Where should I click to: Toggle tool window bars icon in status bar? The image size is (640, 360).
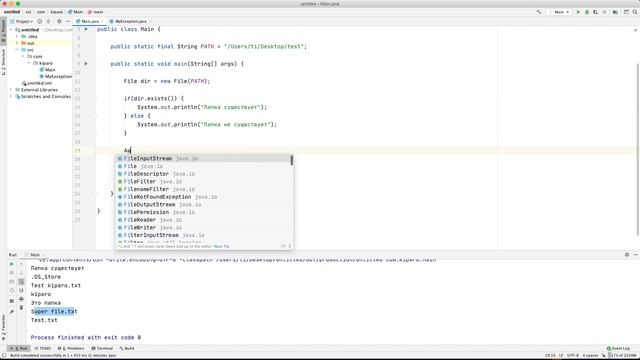(4, 356)
